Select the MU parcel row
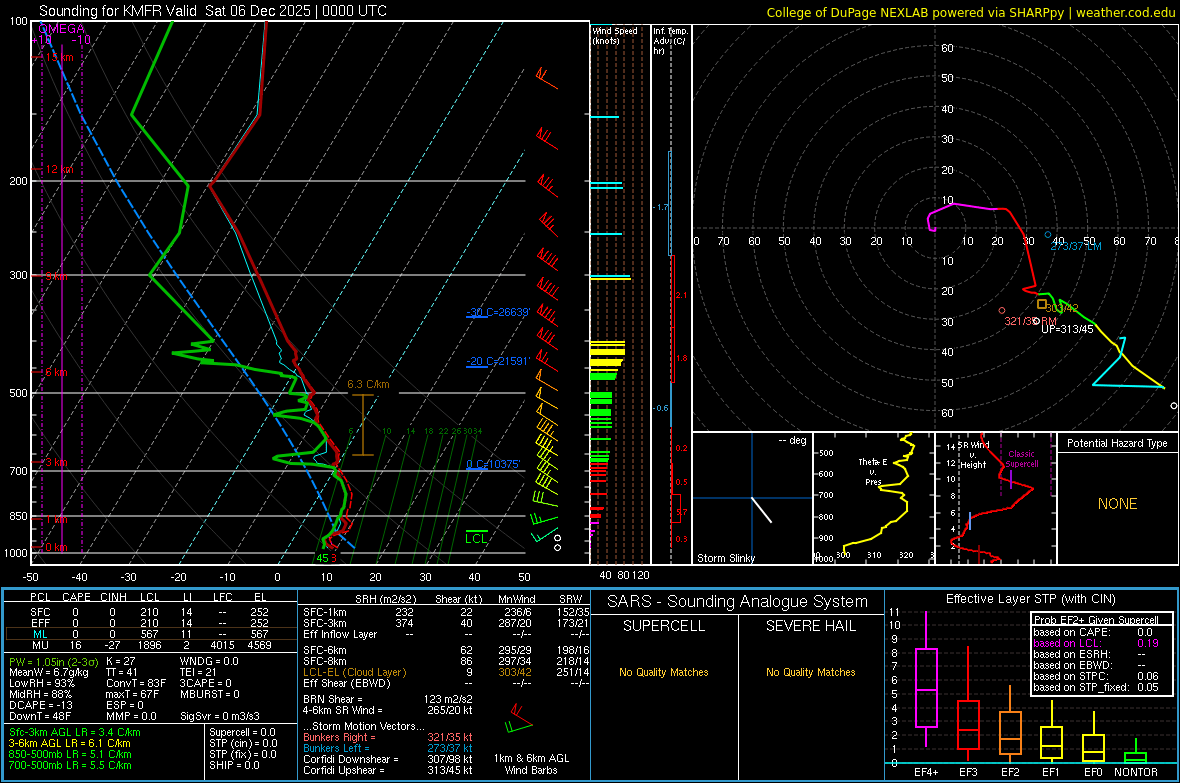The width and height of the screenshot is (1180, 783). click(150, 645)
